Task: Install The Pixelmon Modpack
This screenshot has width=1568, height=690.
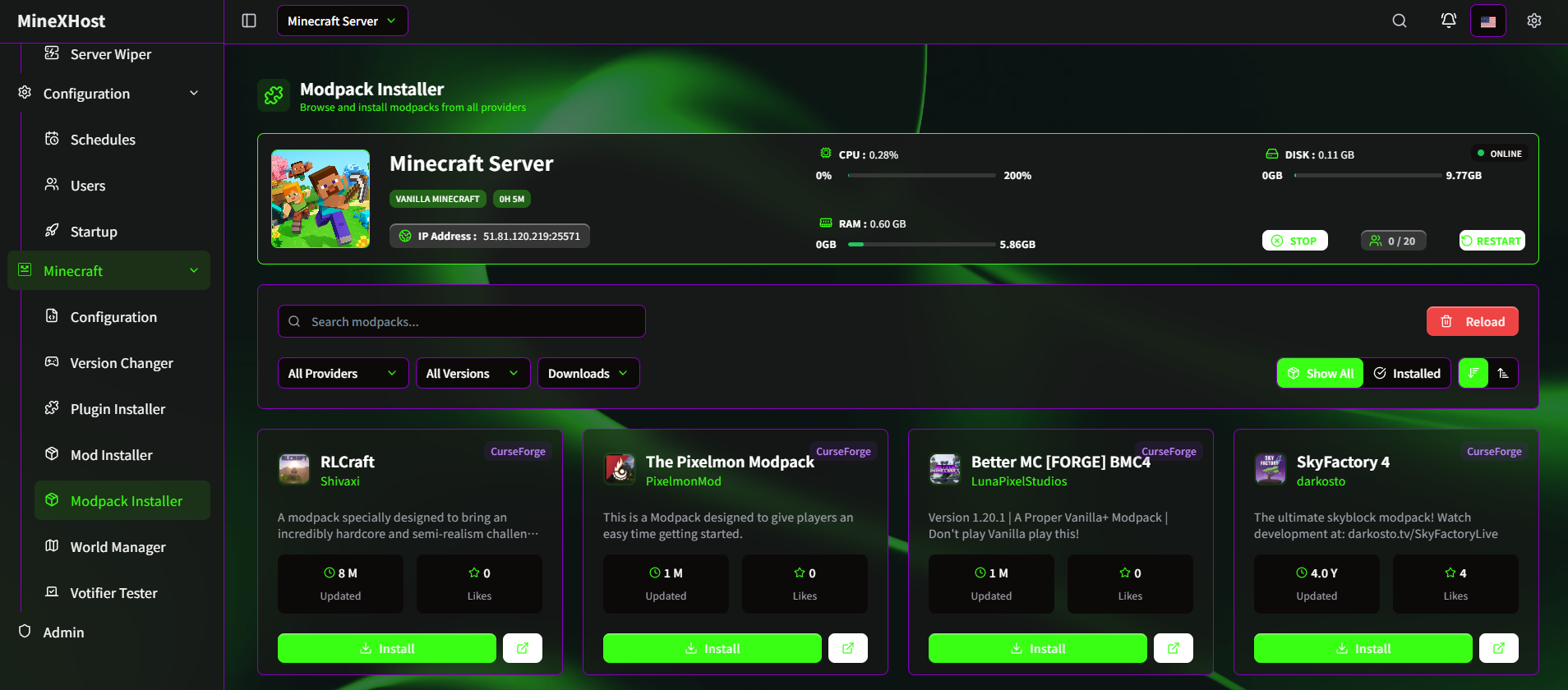Action: coord(713,648)
